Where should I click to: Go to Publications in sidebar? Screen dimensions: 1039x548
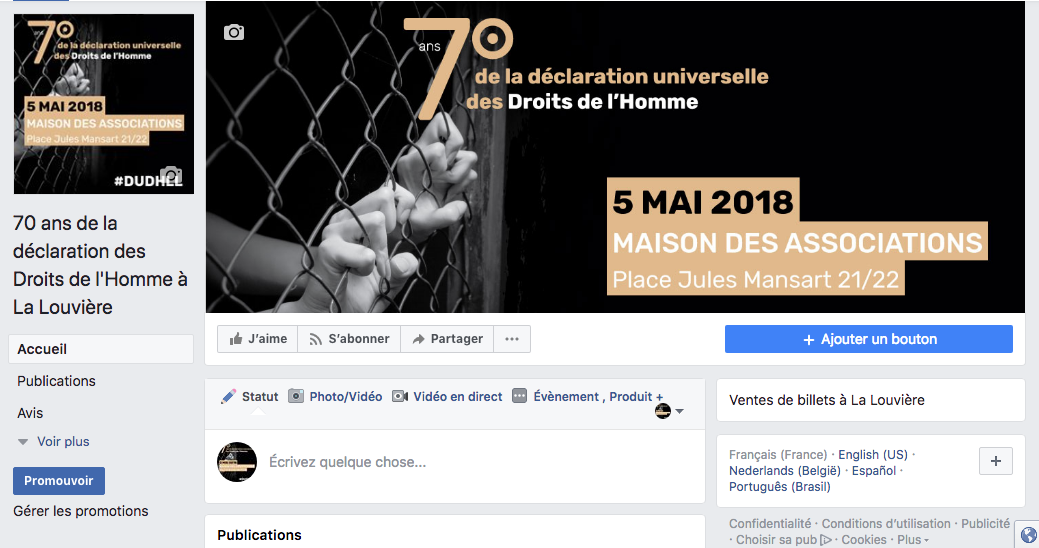click(x=56, y=381)
